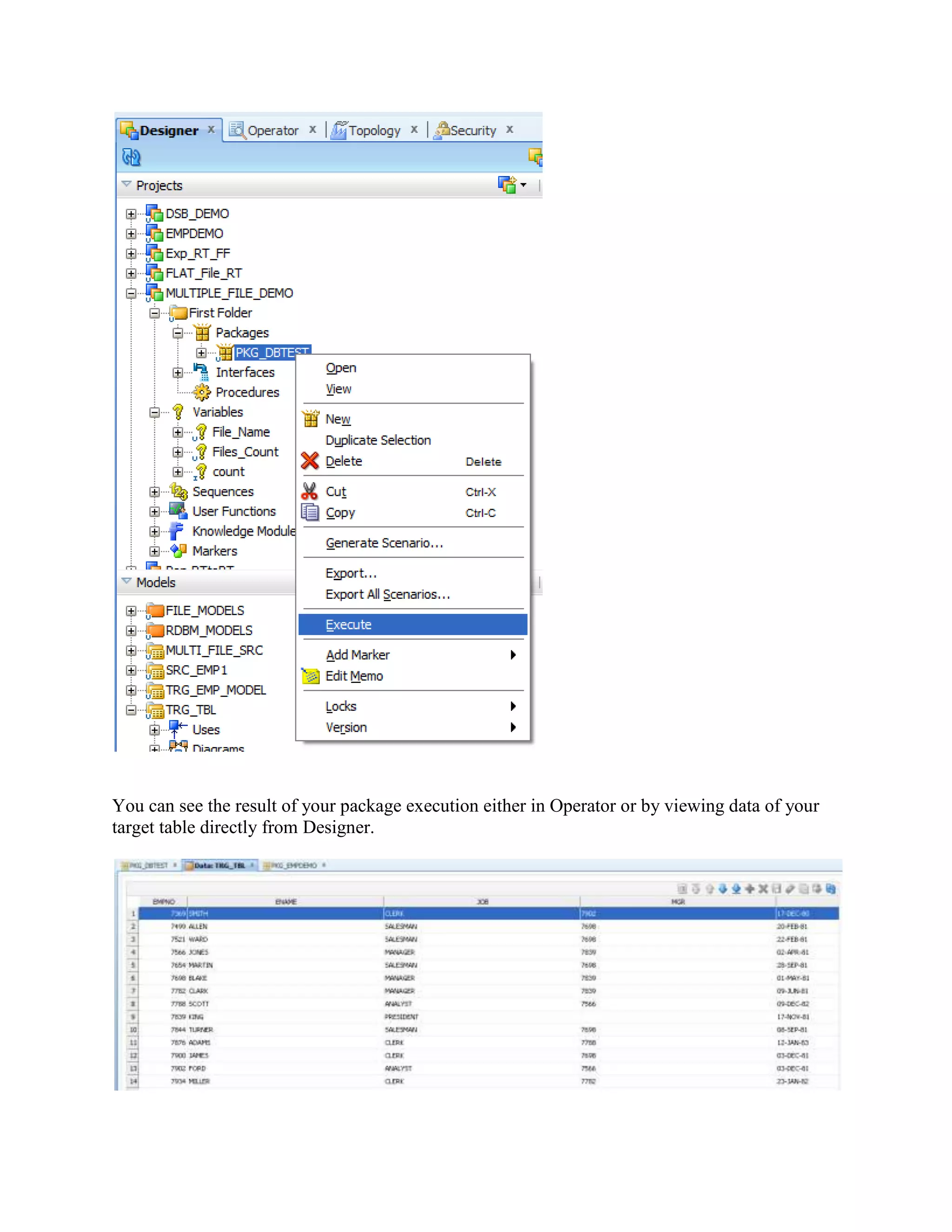
Task: Close the Designer tab
Action: click(x=211, y=129)
